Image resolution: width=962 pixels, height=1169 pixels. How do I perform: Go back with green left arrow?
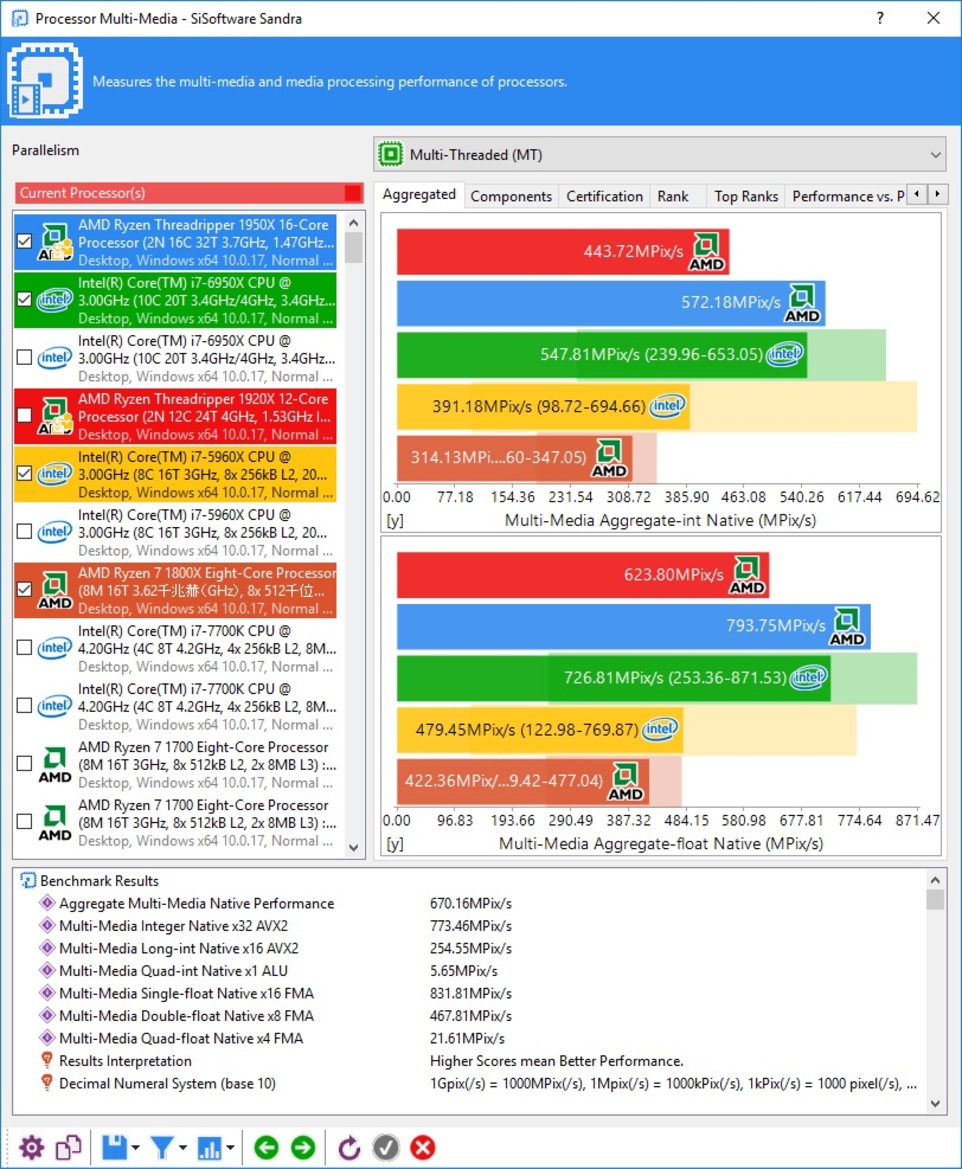266,1147
